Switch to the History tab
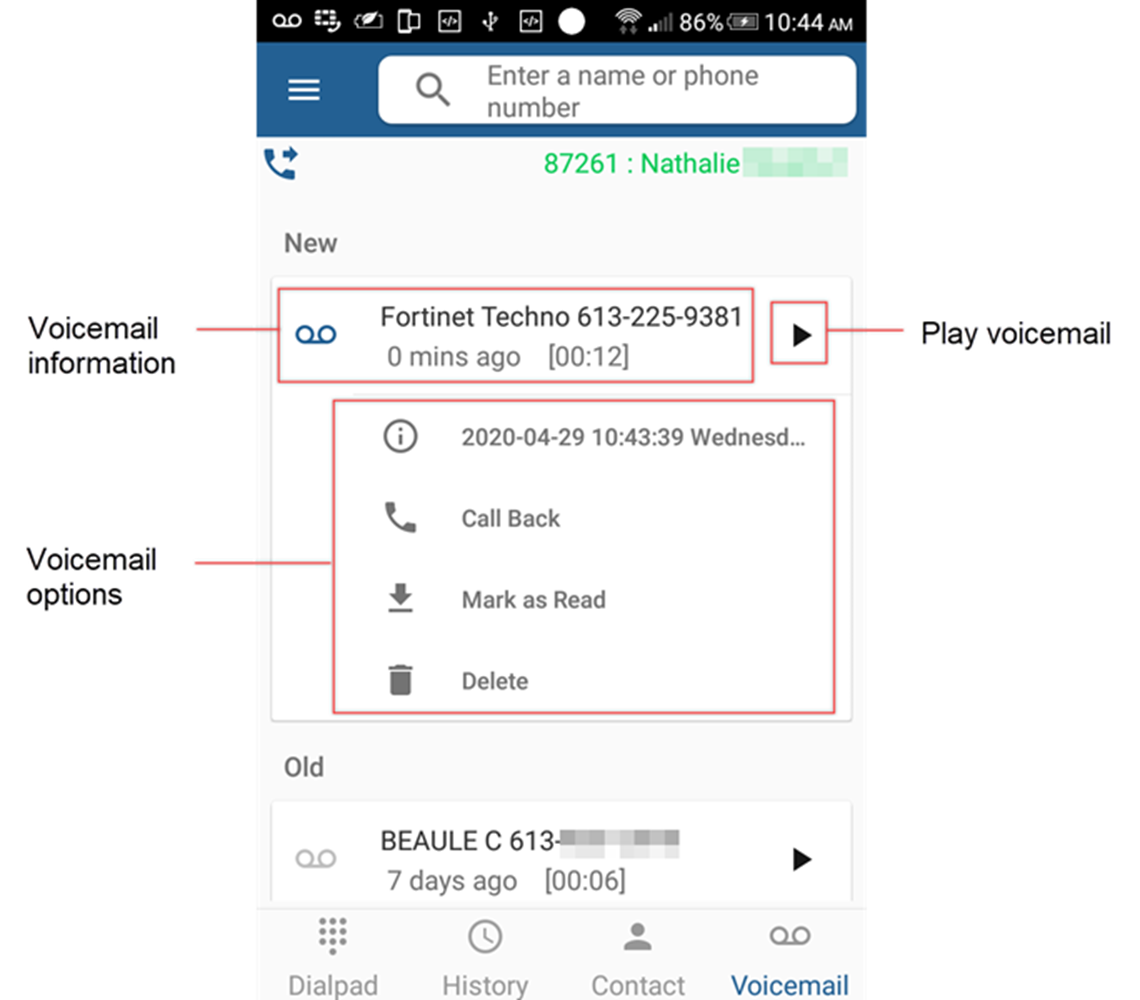The width and height of the screenshot is (1140, 1000). tap(484, 950)
